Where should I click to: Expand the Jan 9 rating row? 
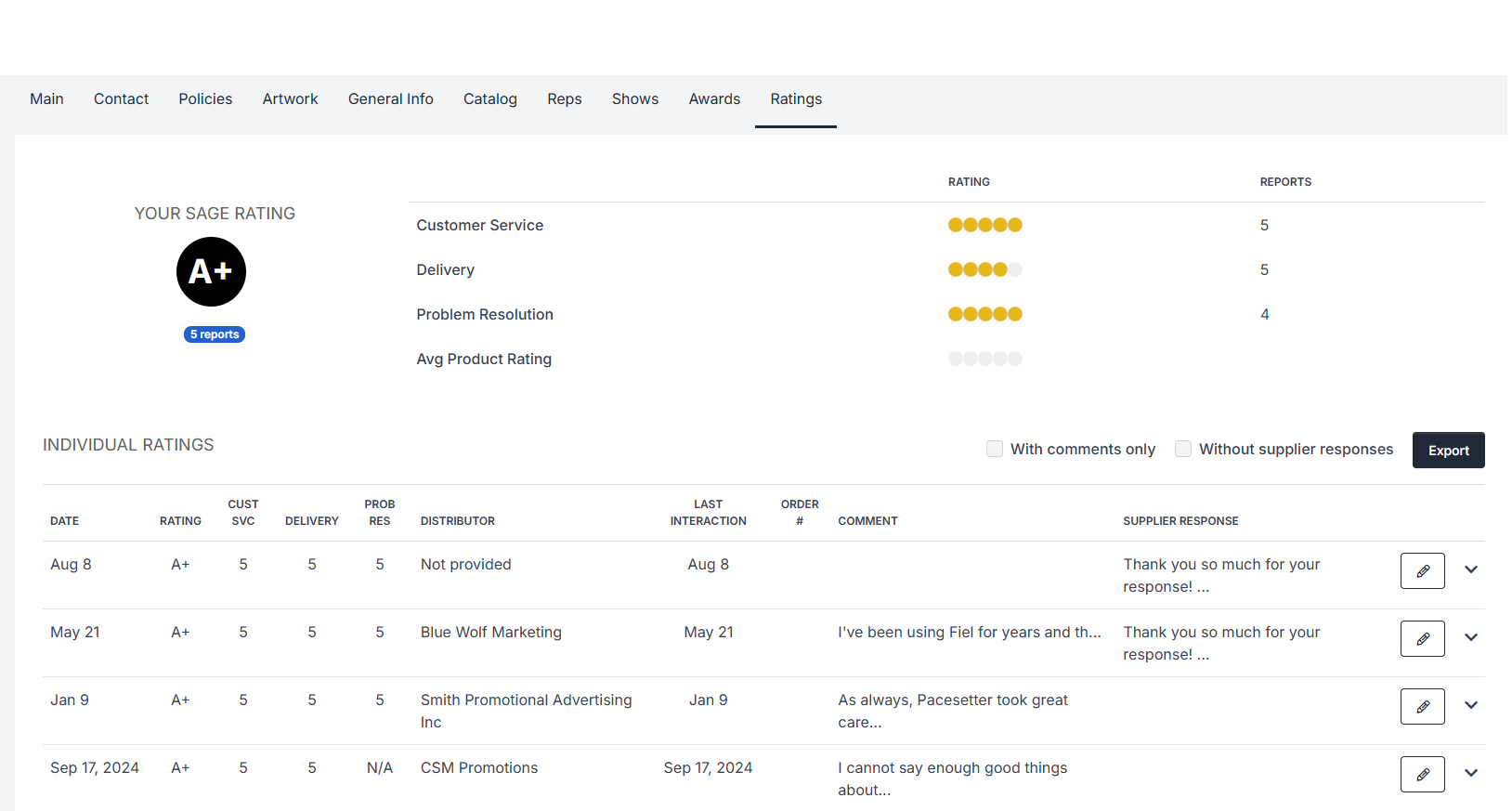point(1471,705)
